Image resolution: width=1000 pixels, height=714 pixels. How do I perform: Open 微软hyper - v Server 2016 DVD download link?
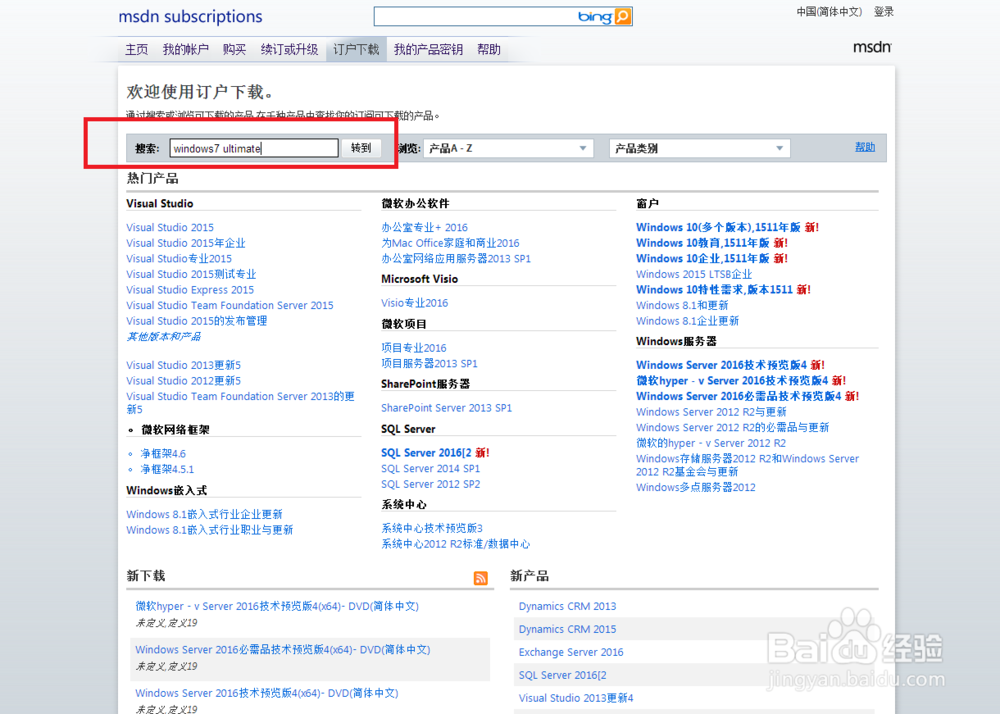(x=277, y=606)
